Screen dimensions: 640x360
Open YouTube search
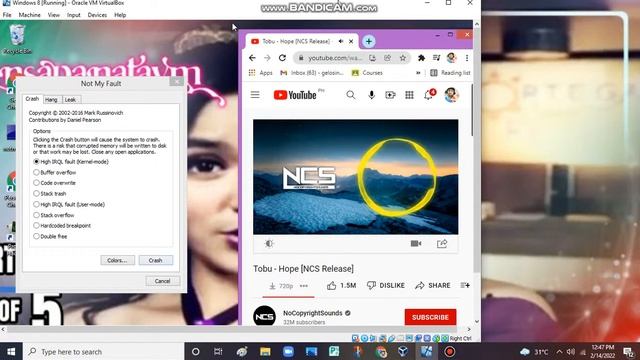pyautogui.click(x=351, y=95)
